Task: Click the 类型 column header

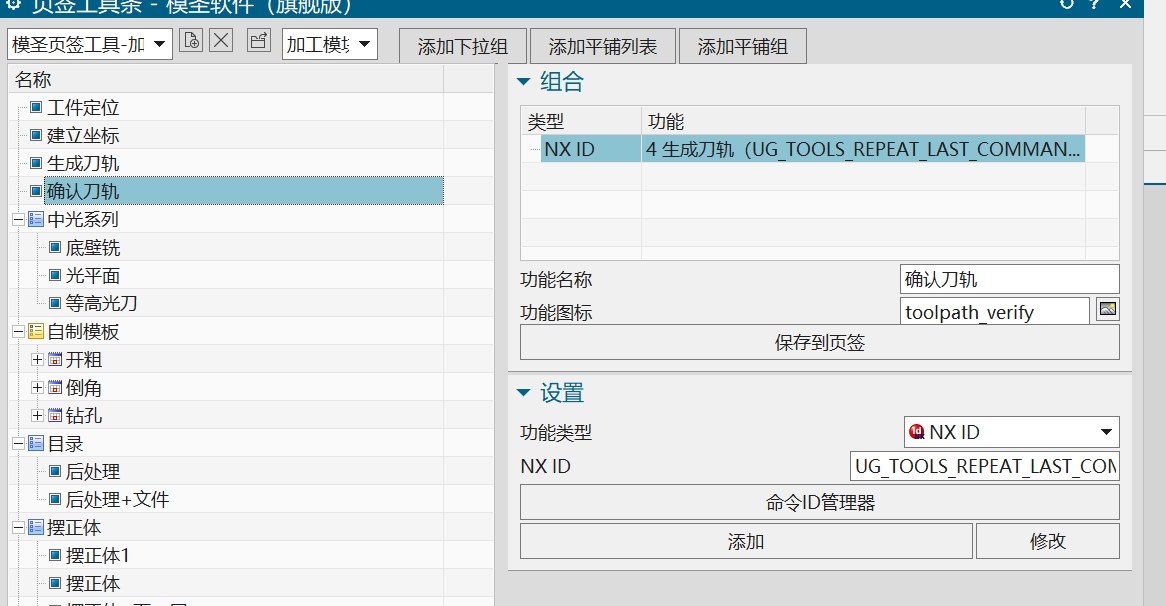Action: tap(582, 121)
